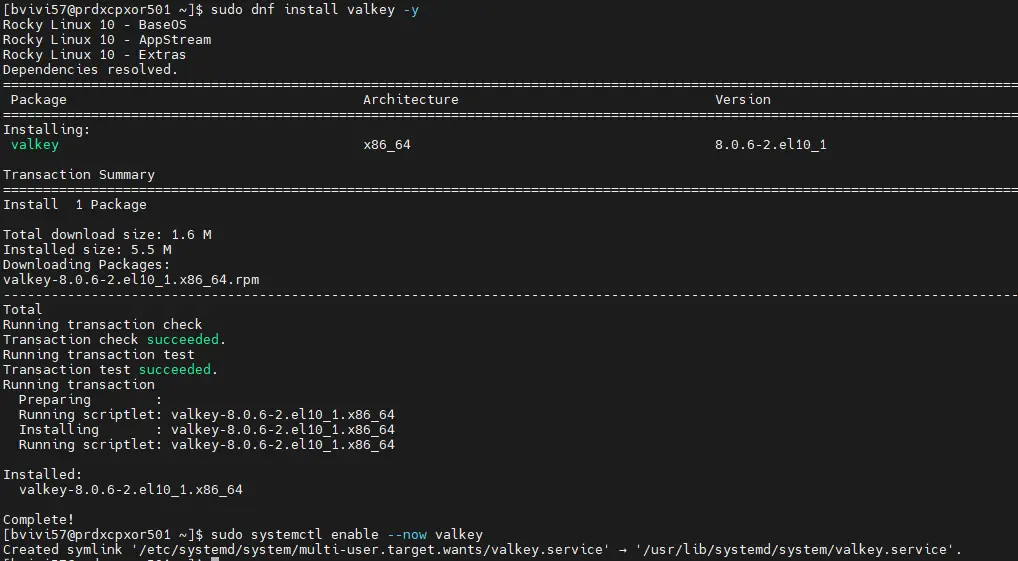This screenshot has width=1018, height=561.
Task: Click 'sudo systemctl enable --now valkey' command
Action: click(347, 534)
